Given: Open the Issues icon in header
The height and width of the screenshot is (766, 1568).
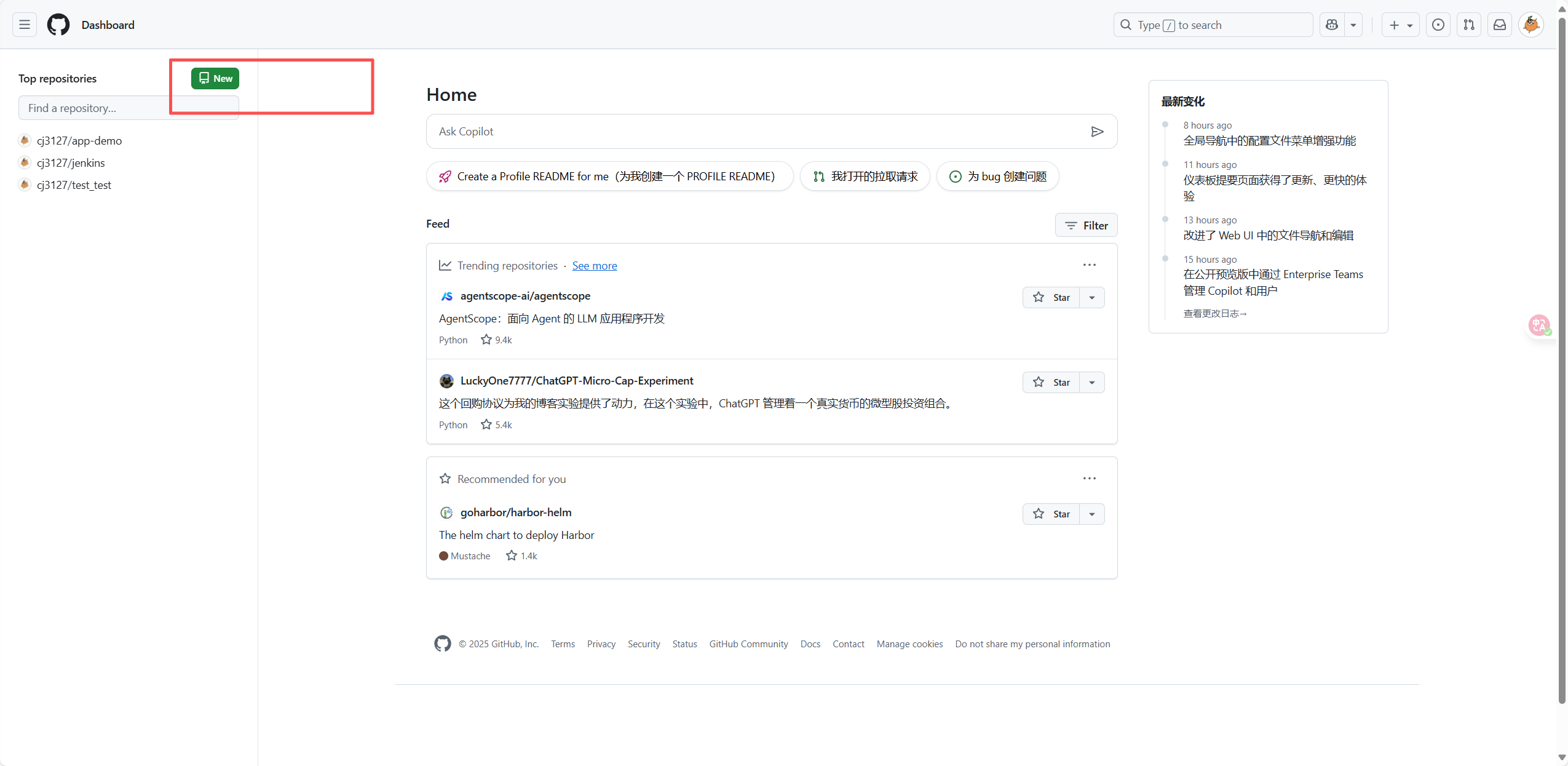Looking at the screenshot, I should click(1438, 25).
